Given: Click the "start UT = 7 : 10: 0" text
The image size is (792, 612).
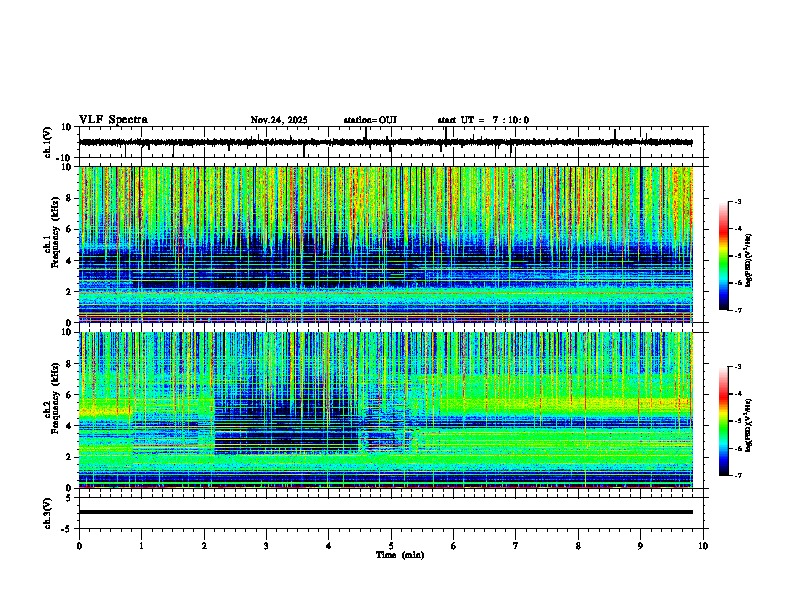Looking at the screenshot, I should pos(483,120).
